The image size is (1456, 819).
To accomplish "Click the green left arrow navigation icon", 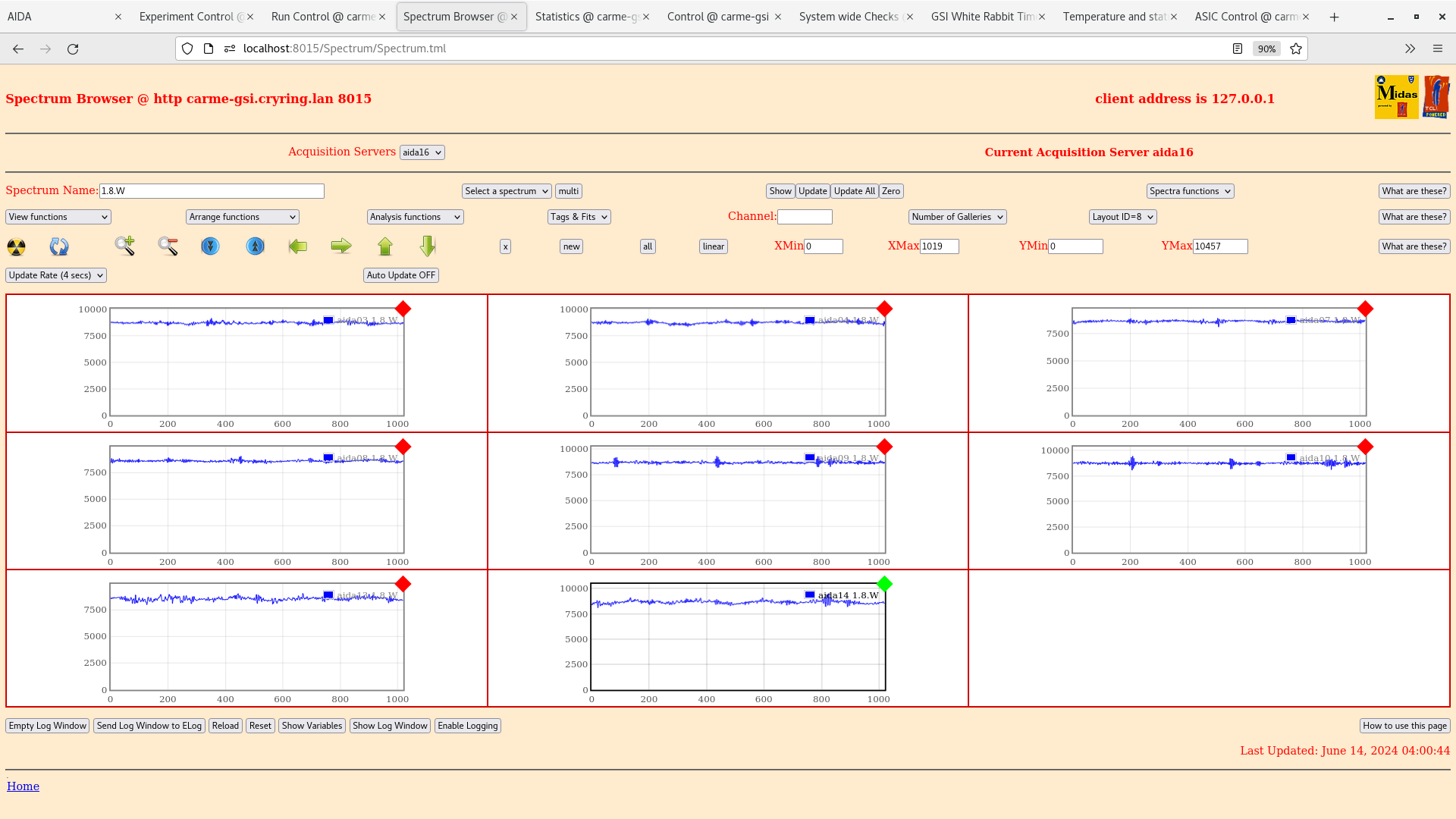I will [x=298, y=245].
